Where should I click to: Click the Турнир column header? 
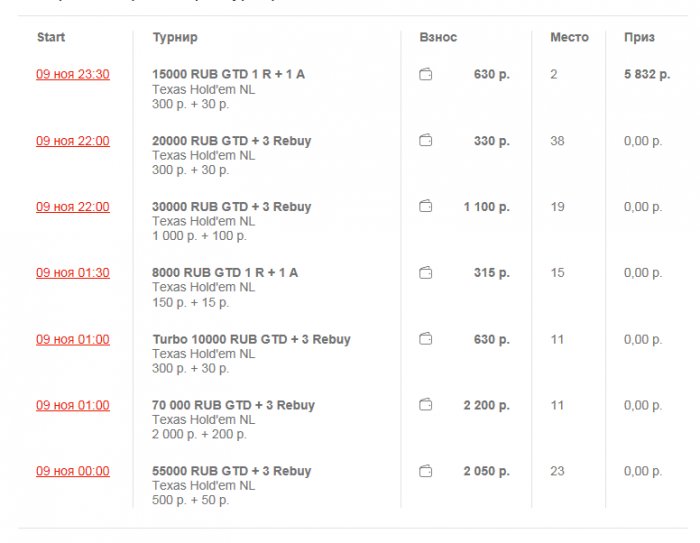(175, 37)
